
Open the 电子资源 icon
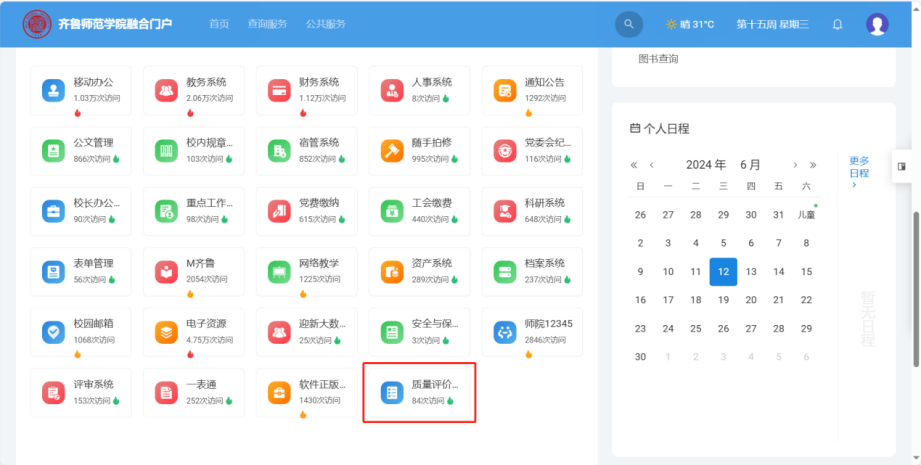pyautogui.click(x=166, y=331)
